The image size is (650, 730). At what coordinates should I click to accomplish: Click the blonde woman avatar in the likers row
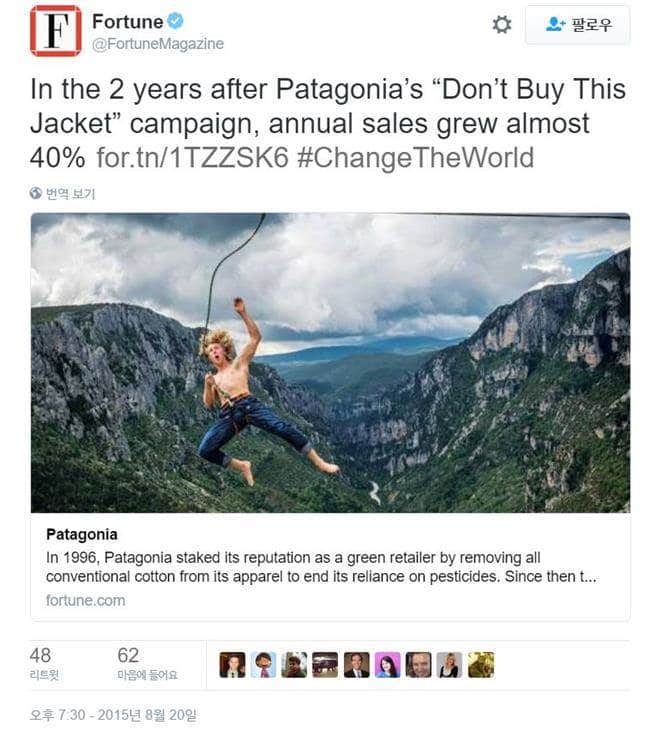(x=449, y=665)
